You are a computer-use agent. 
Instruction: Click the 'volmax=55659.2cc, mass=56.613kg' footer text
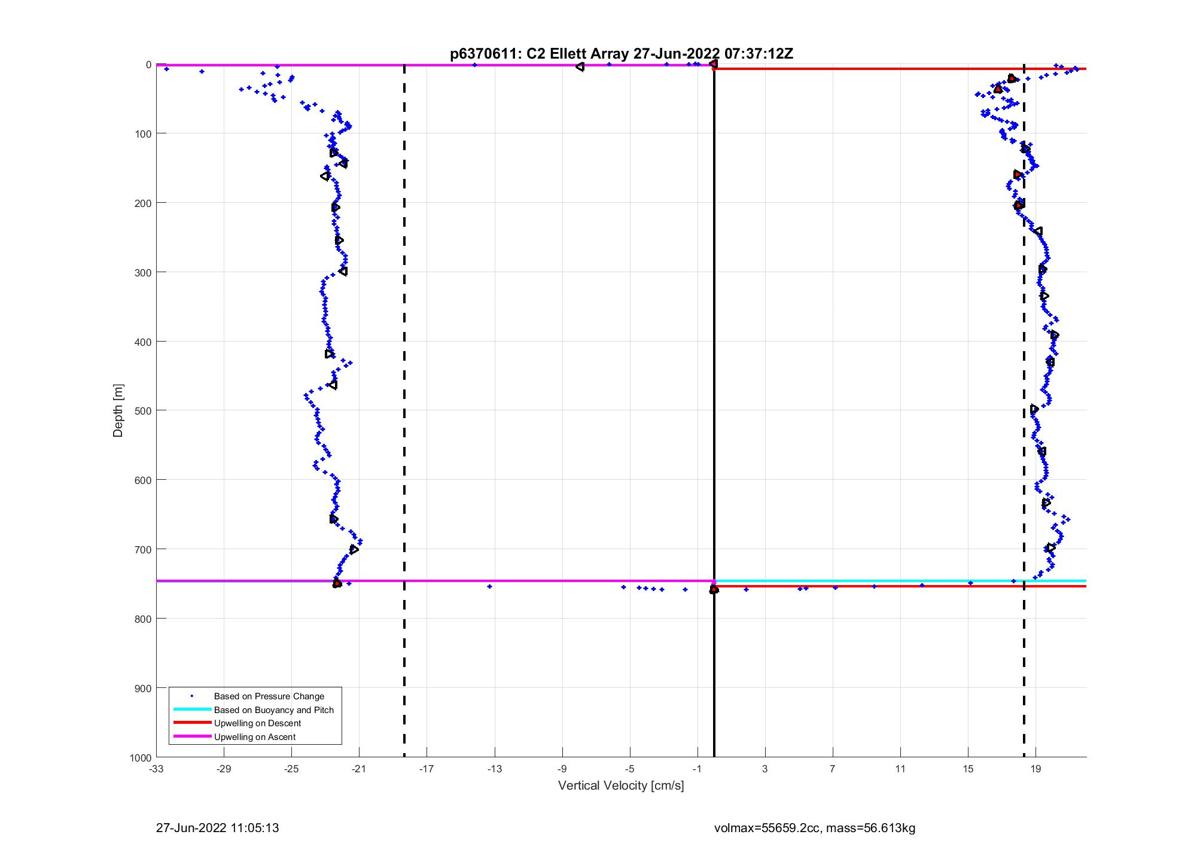815,828
